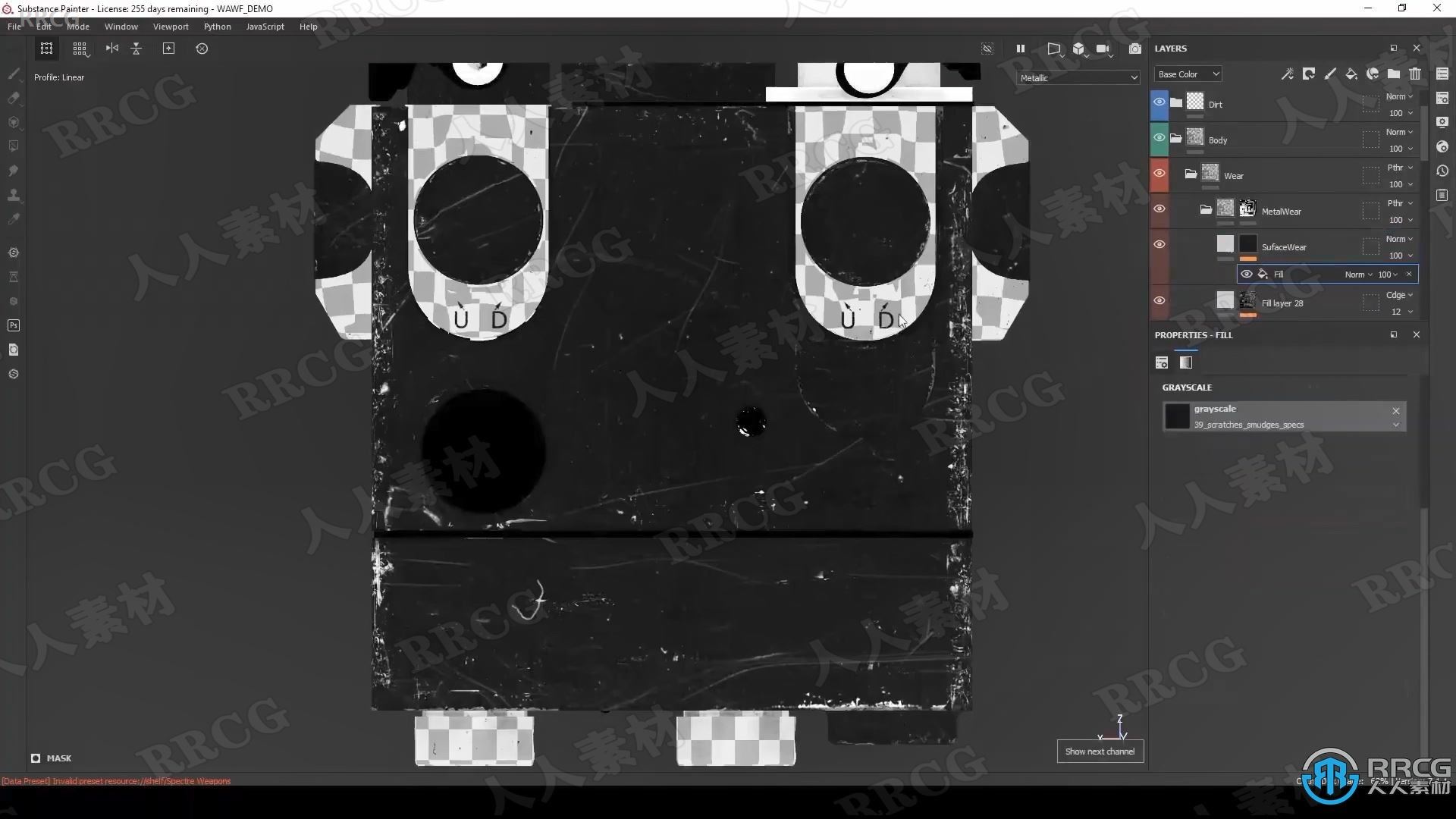Open the File menu
Image resolution: width=1456 pixels, height=819 pixels.
coord(14,26)
